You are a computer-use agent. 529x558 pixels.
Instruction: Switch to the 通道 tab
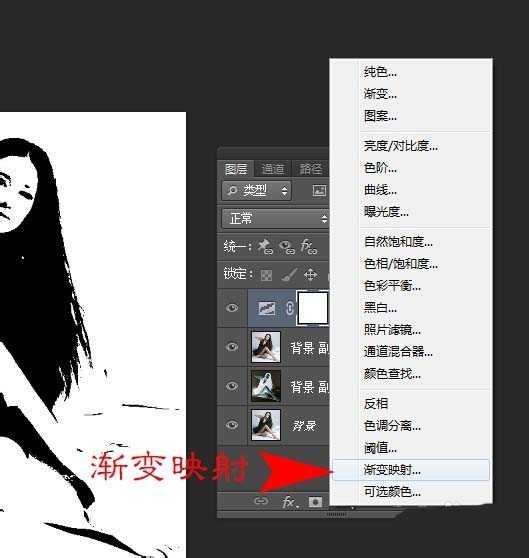pyautogui.click(x=273, y=169)
